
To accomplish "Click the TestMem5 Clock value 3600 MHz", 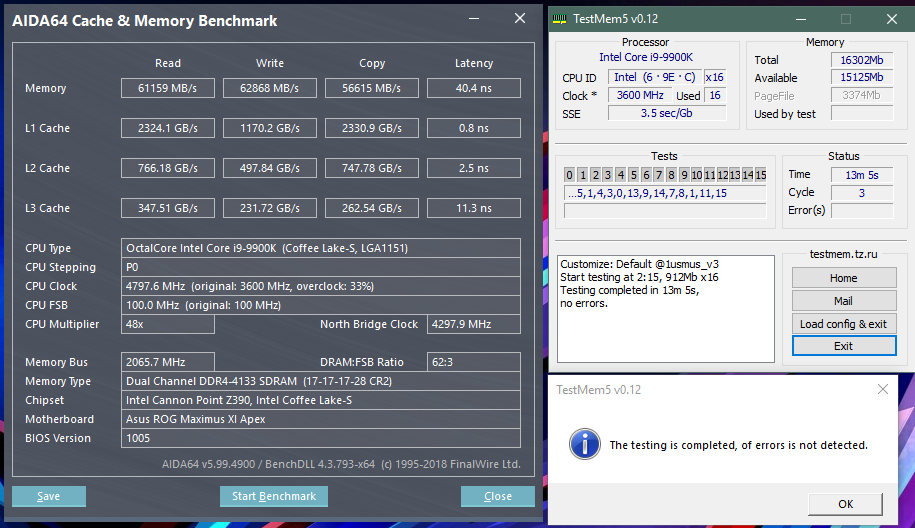I will (640, 95).
